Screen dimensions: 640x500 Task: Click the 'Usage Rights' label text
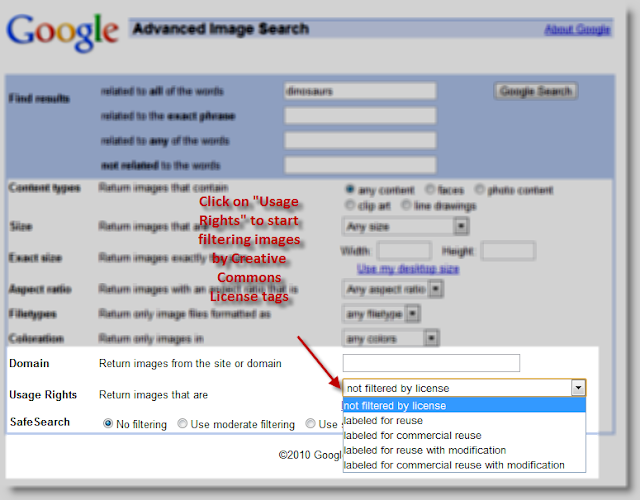coord(43,395)
